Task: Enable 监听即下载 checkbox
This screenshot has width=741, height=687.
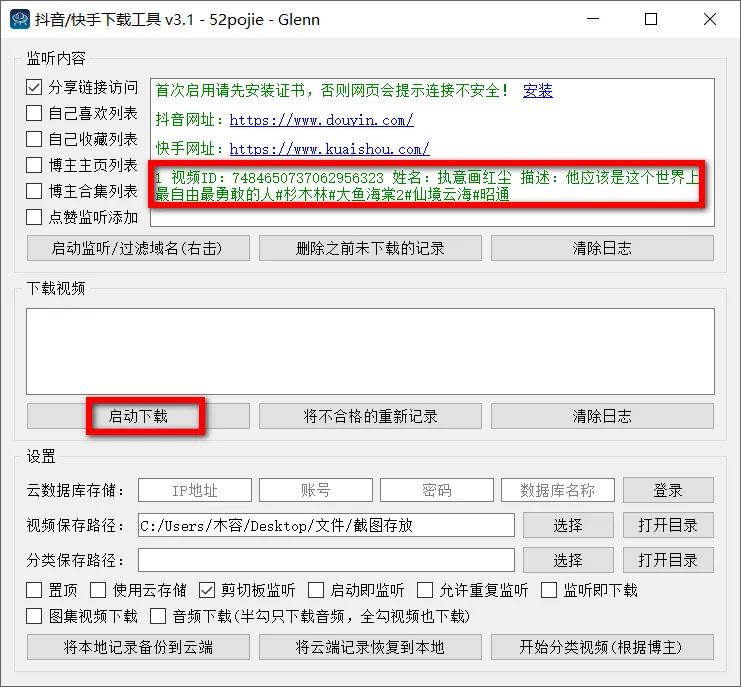Action: pyautogui.click(x=549, y=590)
